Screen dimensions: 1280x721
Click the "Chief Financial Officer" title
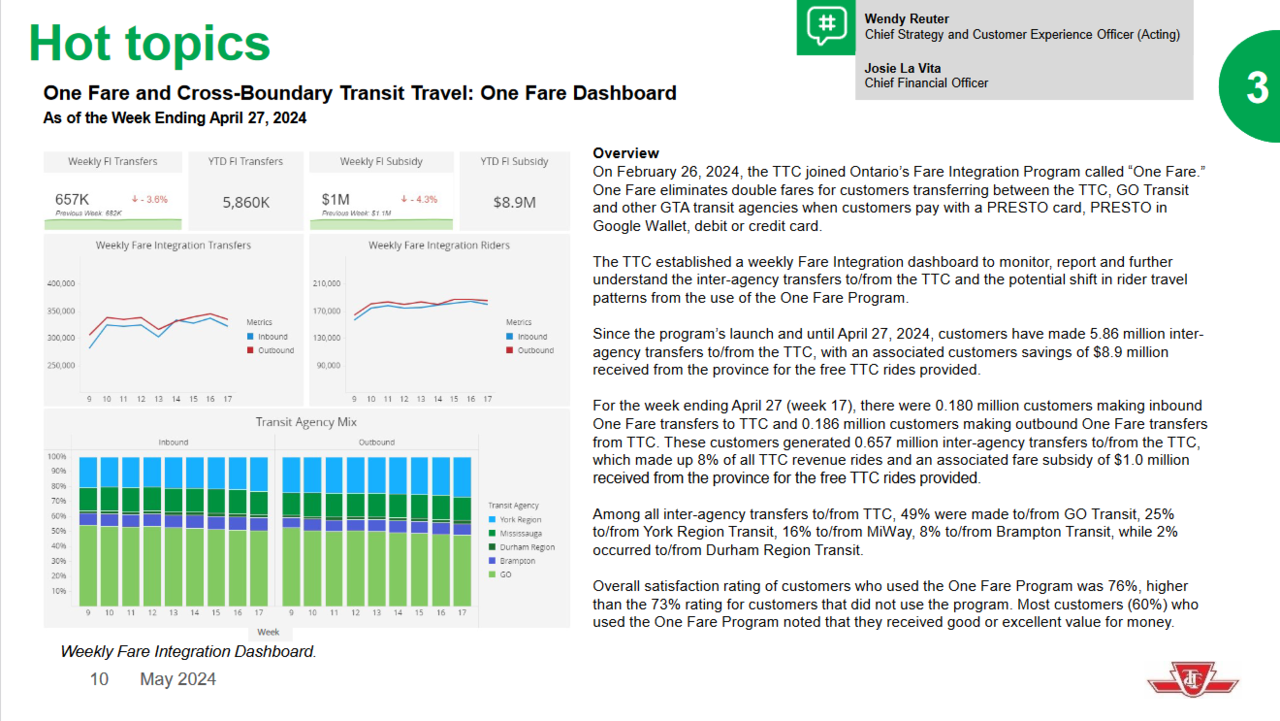(x=926, y=83)
